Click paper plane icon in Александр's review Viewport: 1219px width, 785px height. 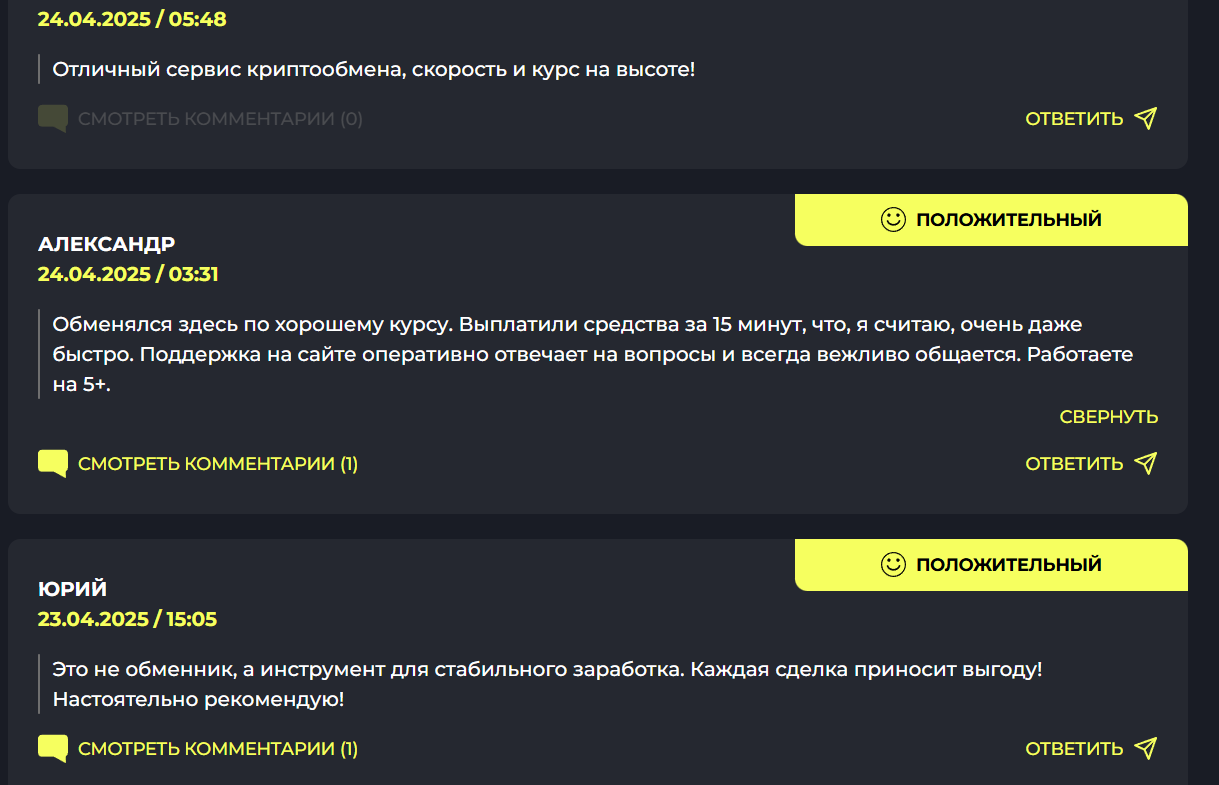[x=1146, y=463]
